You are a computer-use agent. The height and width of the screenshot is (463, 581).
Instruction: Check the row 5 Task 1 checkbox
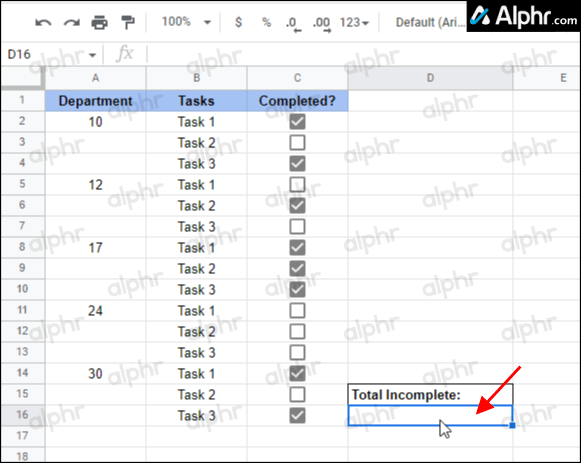pyautogui.click(x=298, y=184)
